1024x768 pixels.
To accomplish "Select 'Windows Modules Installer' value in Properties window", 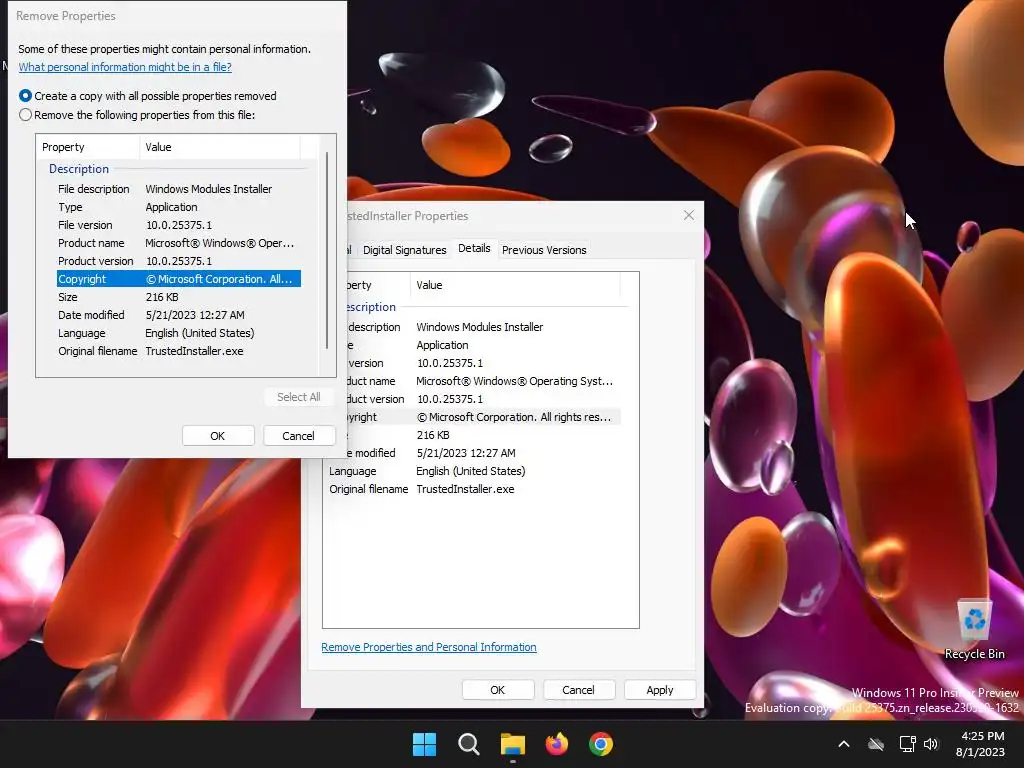I will coord(480,327).
